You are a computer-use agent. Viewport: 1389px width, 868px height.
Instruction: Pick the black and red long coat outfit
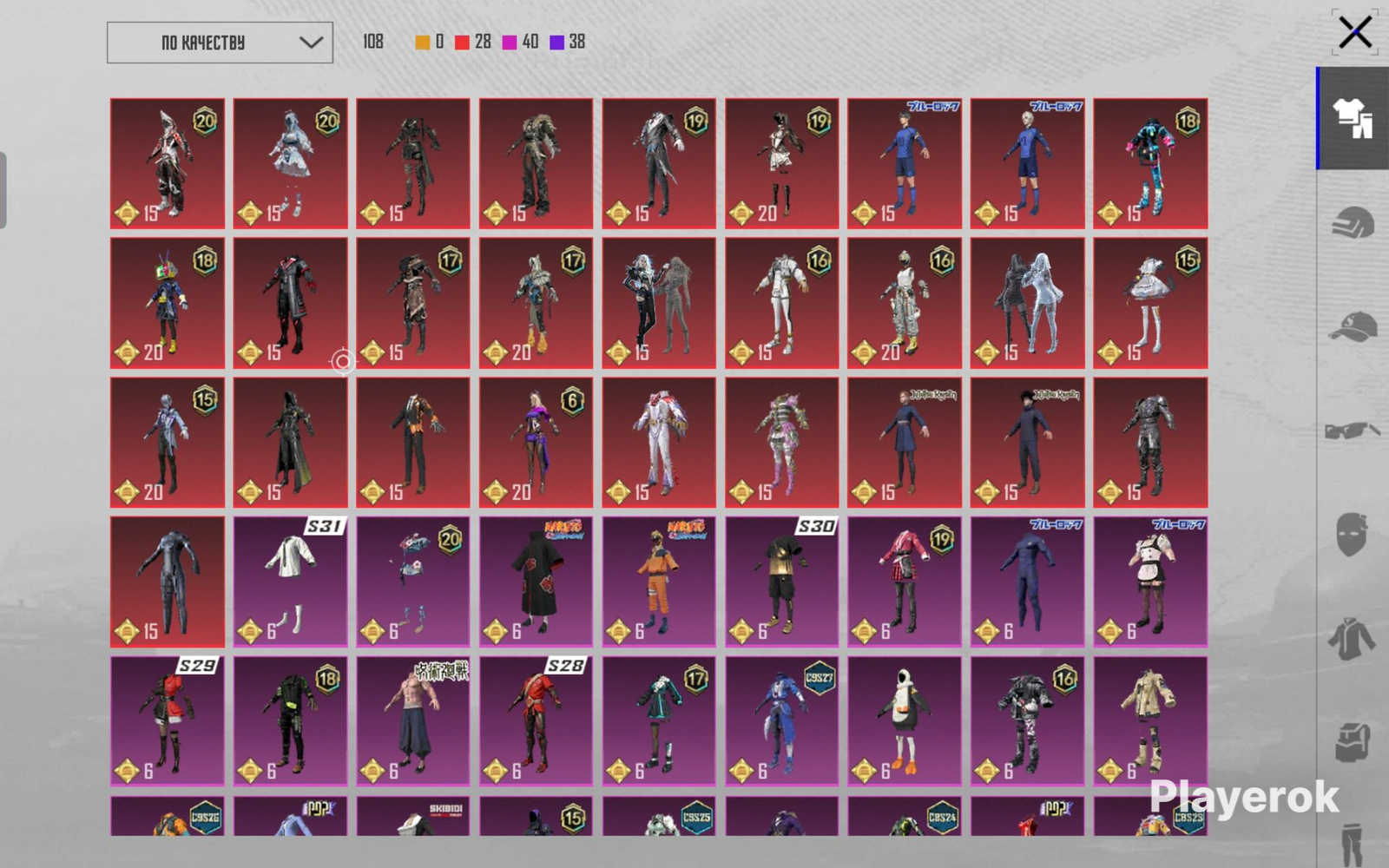(x=290, y=303)
